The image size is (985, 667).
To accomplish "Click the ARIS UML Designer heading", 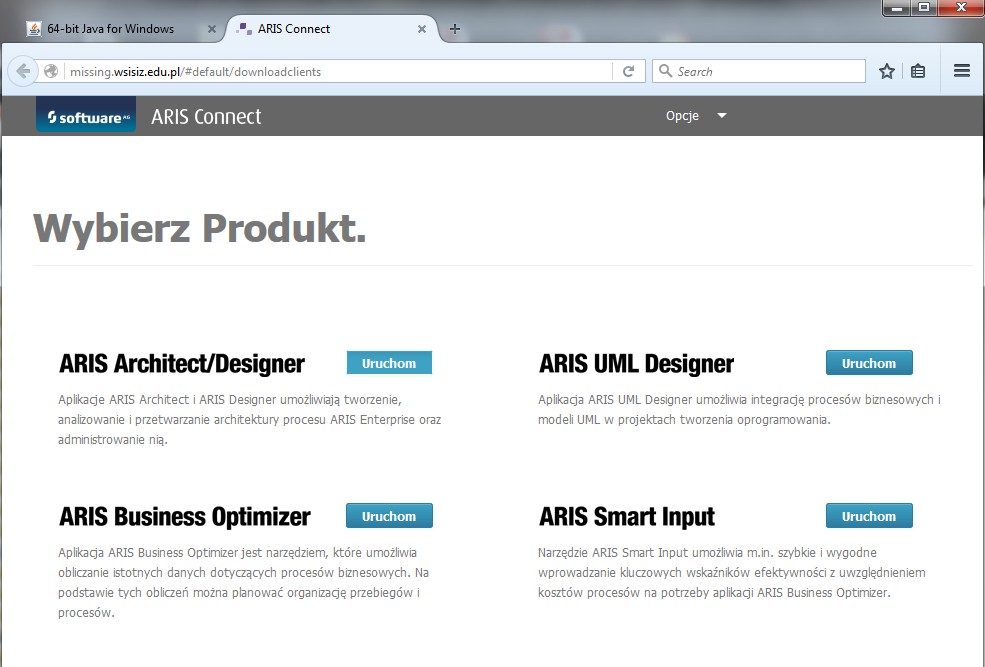I will coord(636,364).
